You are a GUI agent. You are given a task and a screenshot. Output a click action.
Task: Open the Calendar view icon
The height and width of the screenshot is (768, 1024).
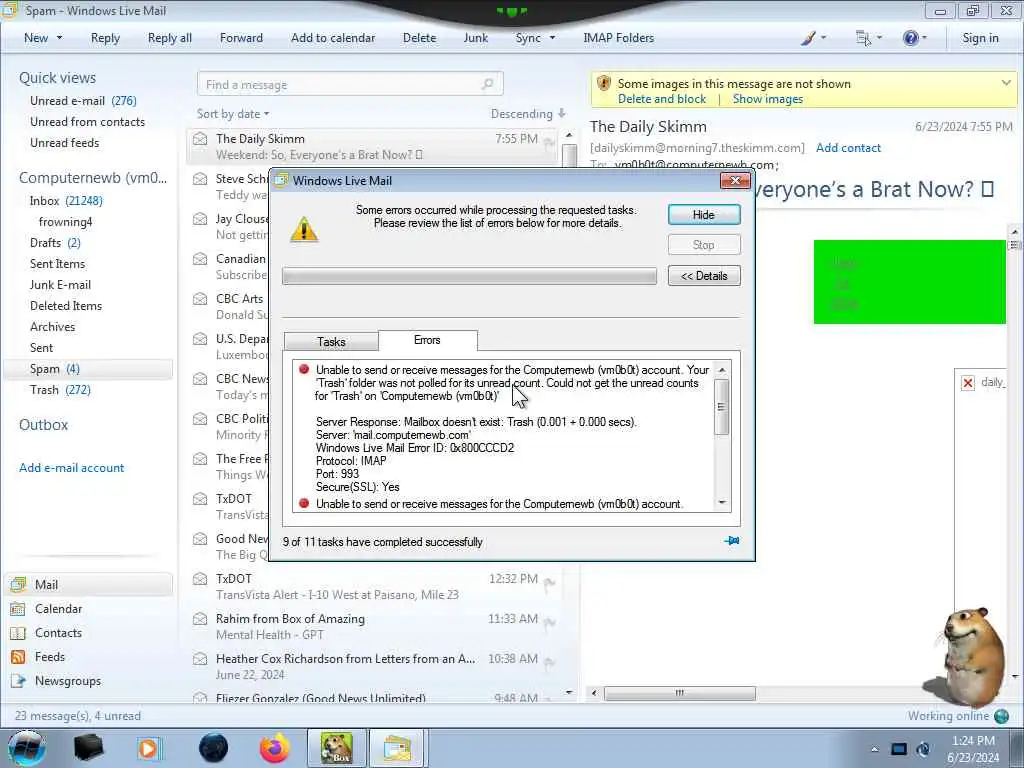click(x=18, y=609)
